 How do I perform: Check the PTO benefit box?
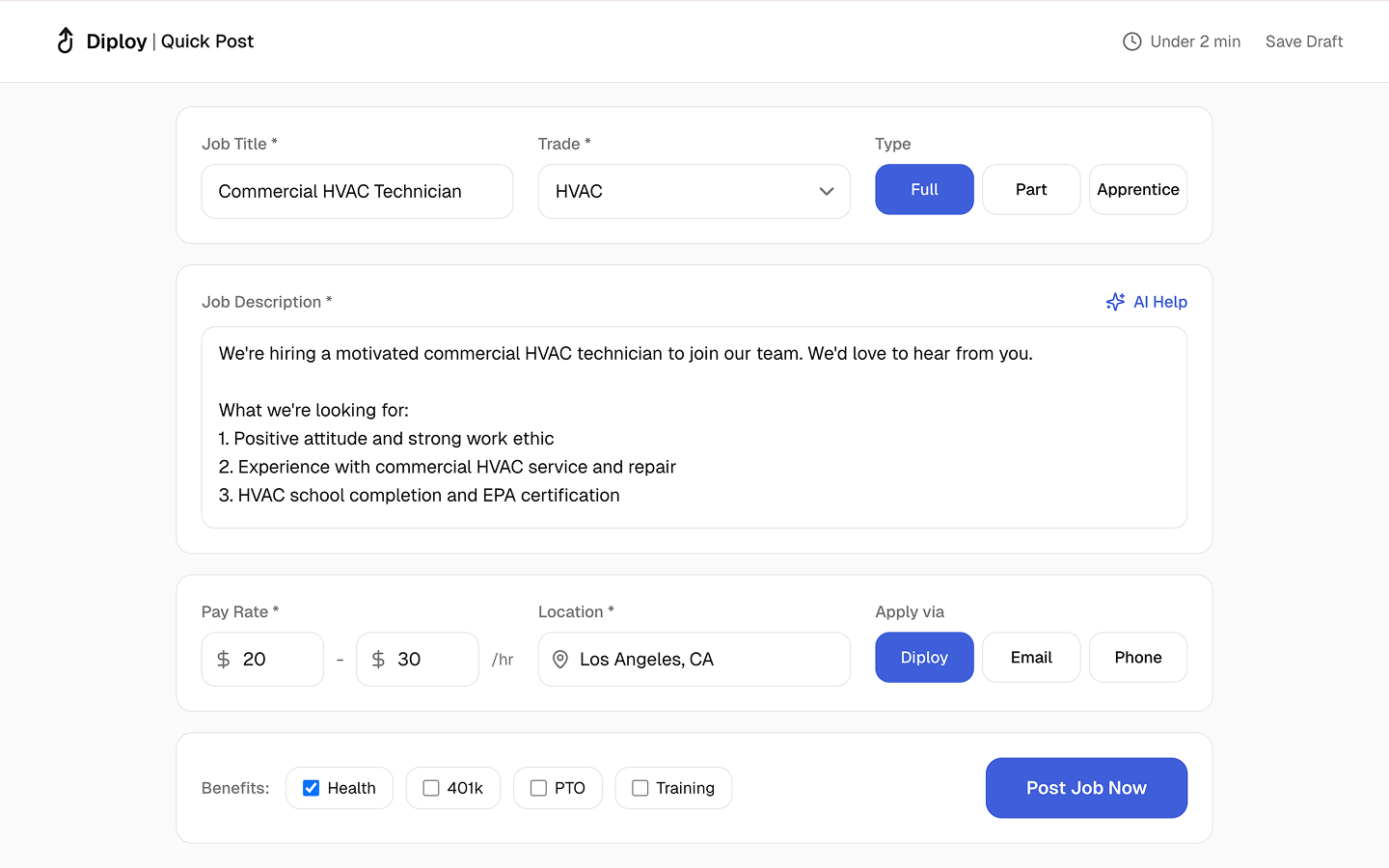pos(538,788)
